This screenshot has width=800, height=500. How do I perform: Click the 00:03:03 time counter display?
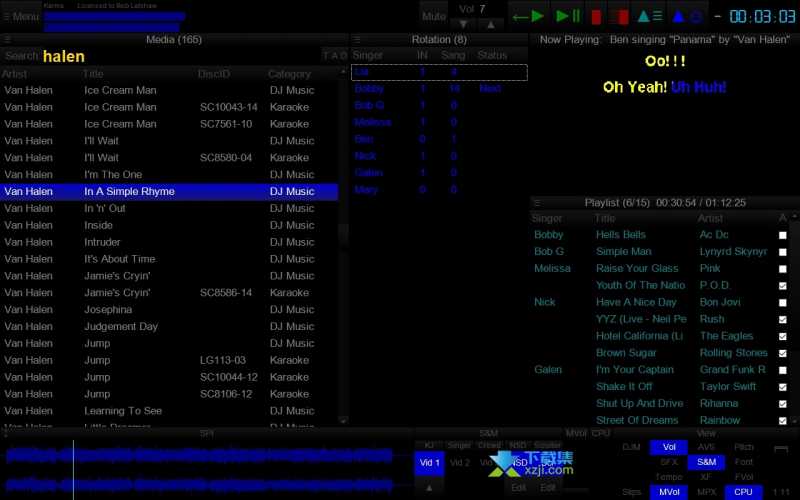click(x=762, y=16)
